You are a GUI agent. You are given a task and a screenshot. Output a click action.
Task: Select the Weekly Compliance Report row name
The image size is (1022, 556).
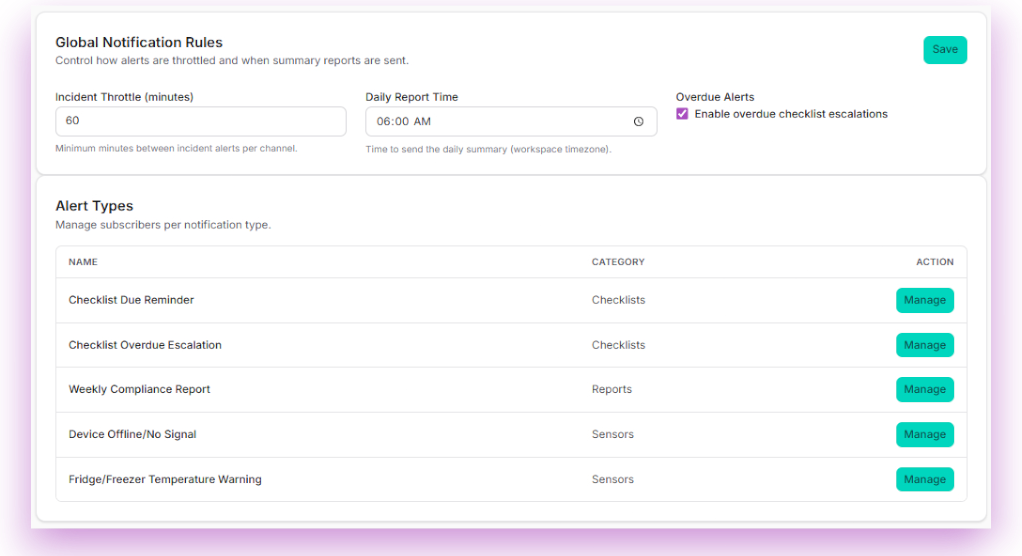pyautogui.click(x=139, y=389)
